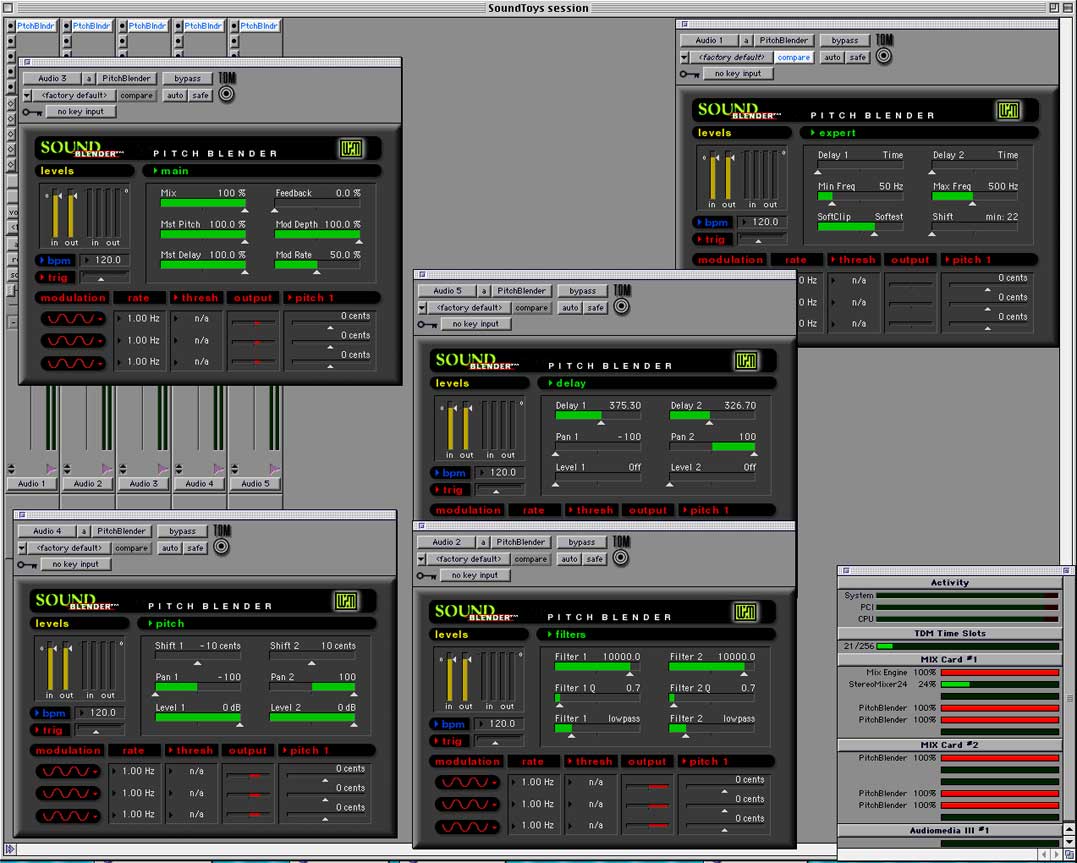Disable the highlighted compare button in the Audio 1 window
Viewport: 1077px width, 863px height.
(793, 57)
